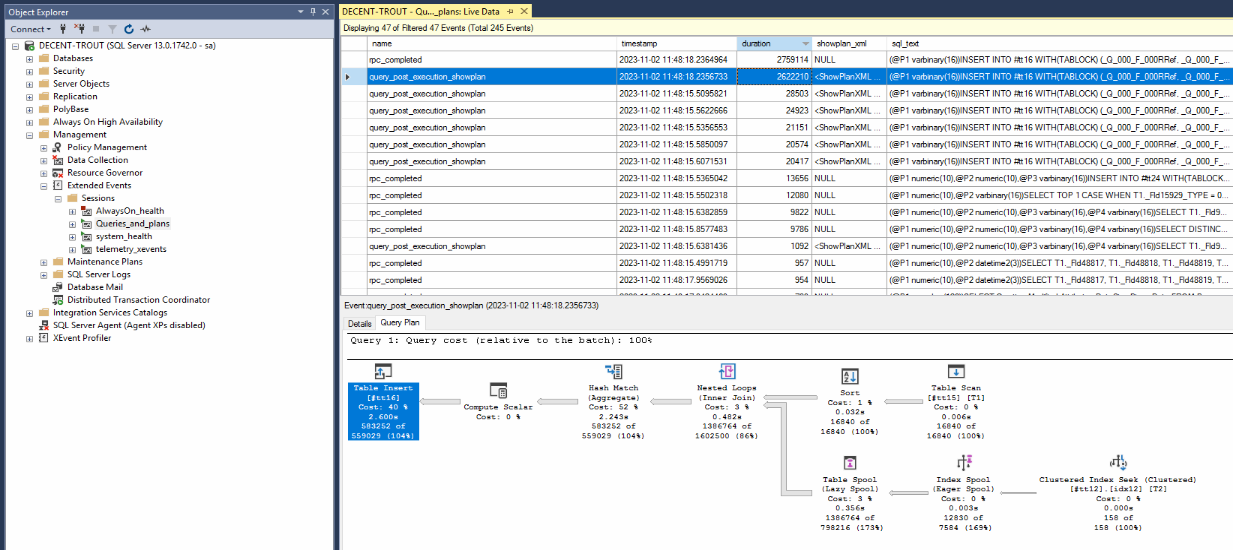Expand the SQL Server Logs node
1233x550 pixels.
43,274
